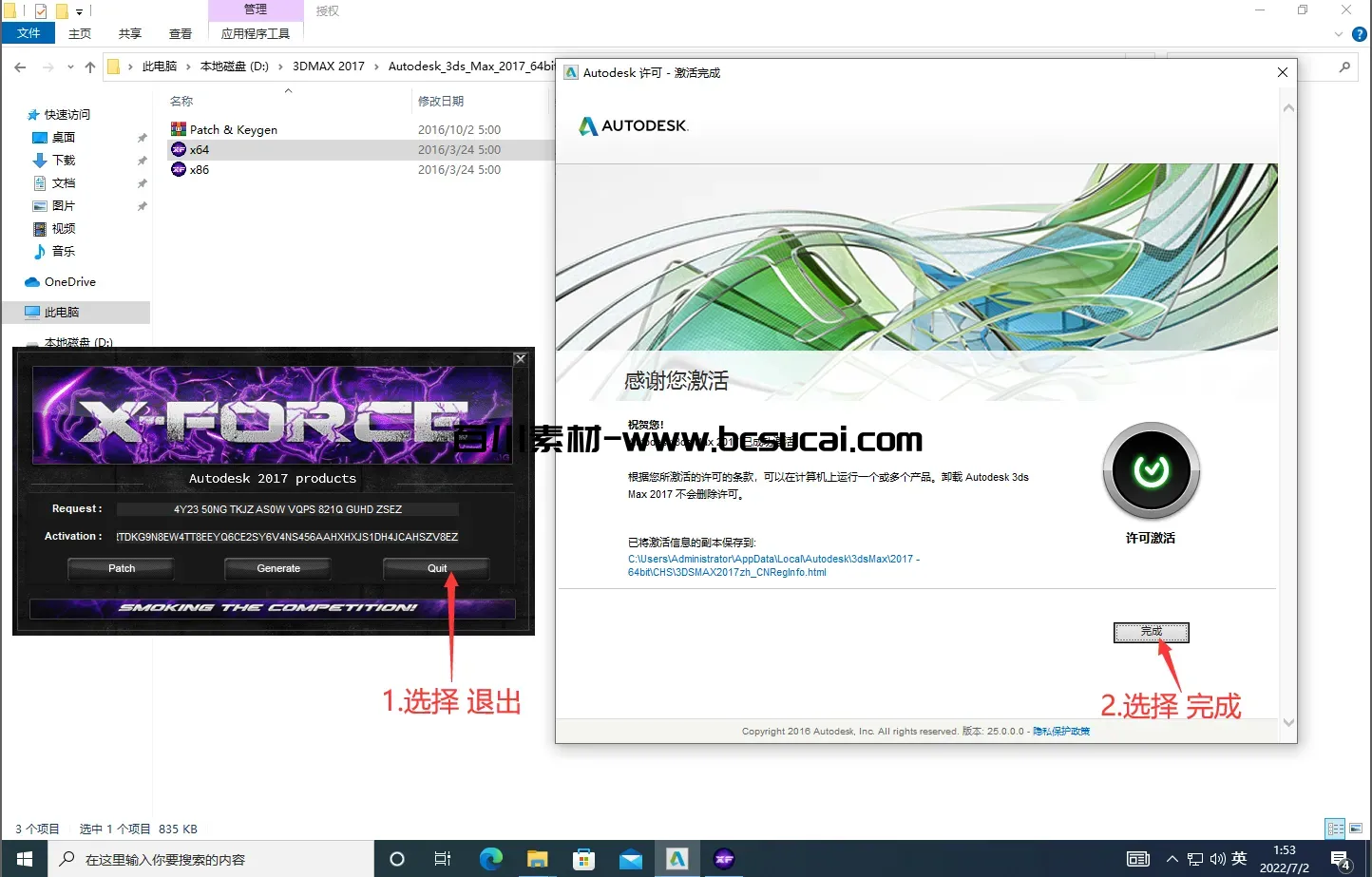Click the Explorer search magnifier icon
The height and width of the screenshot is (877, 1372).
point(1343,67)
